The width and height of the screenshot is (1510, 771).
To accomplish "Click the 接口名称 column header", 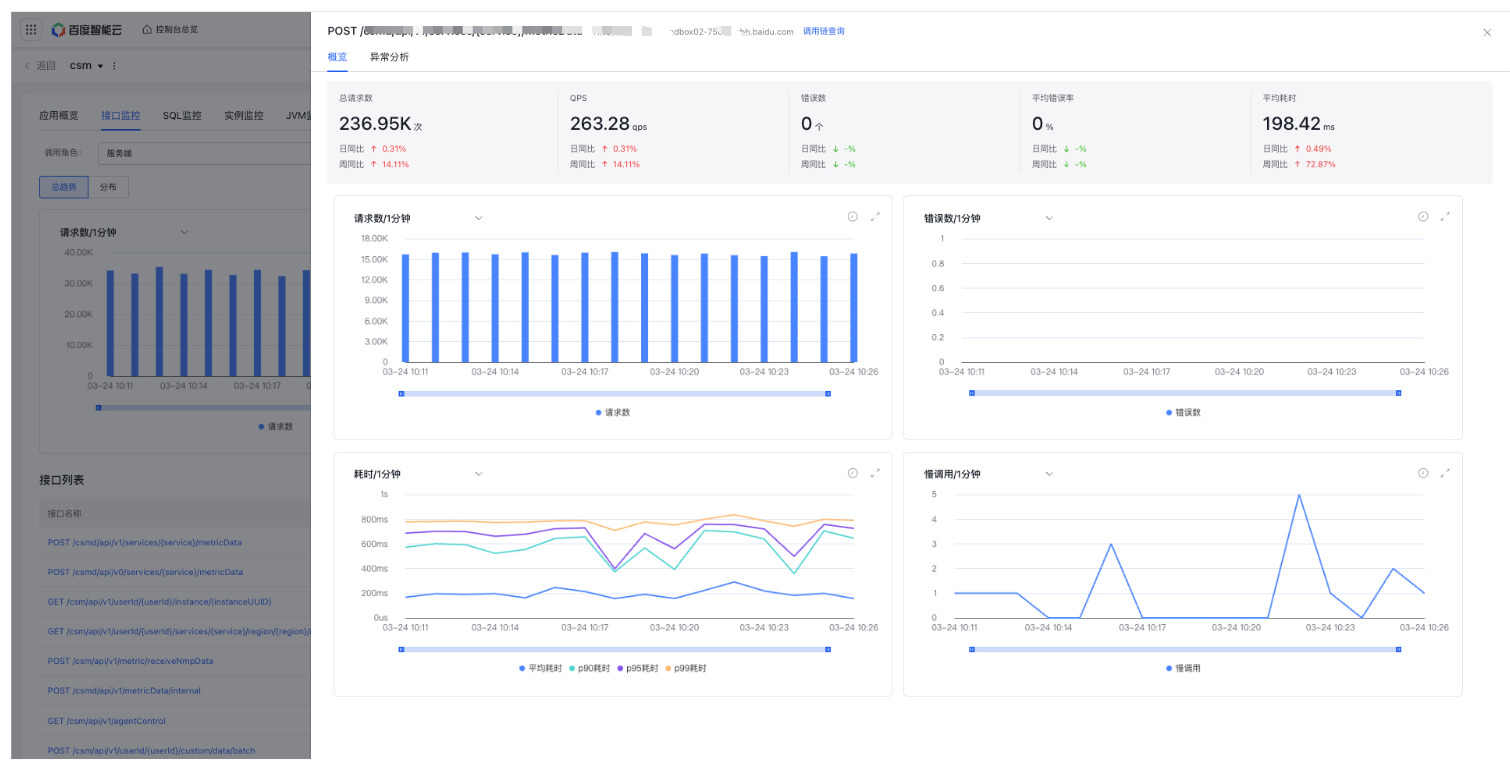I will pos(65,513).
